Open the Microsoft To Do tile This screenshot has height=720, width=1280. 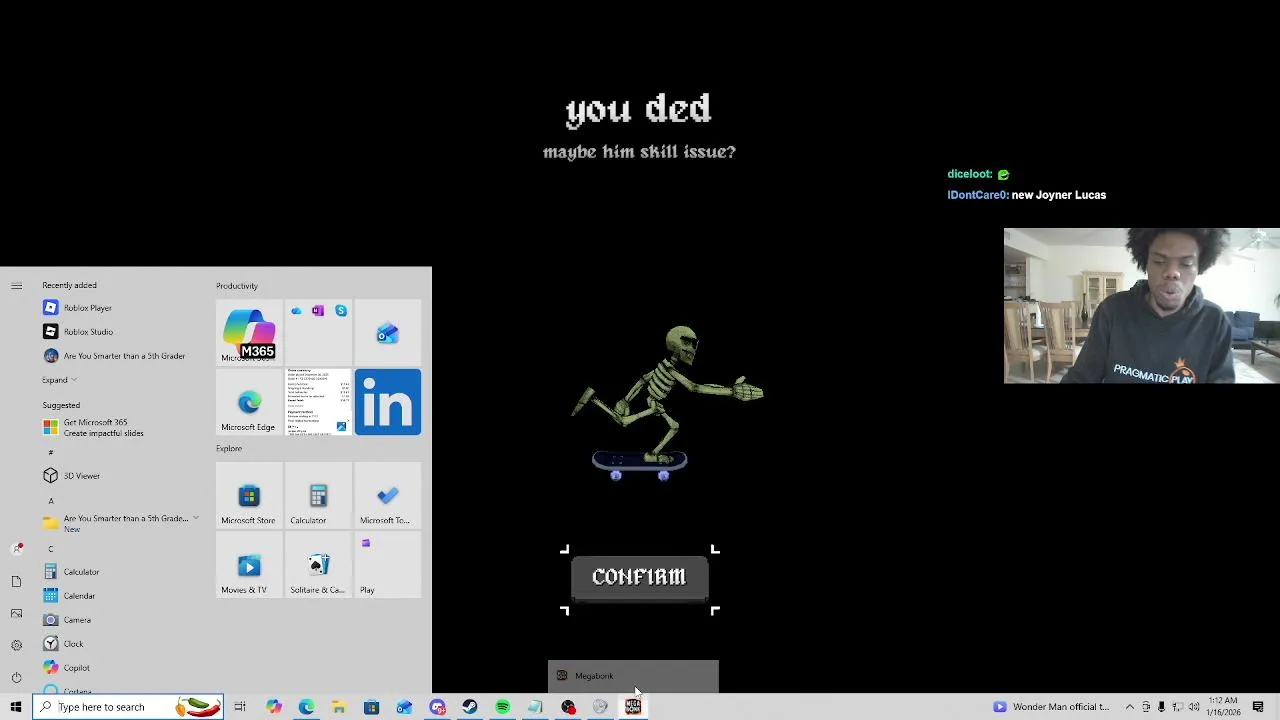388,495
